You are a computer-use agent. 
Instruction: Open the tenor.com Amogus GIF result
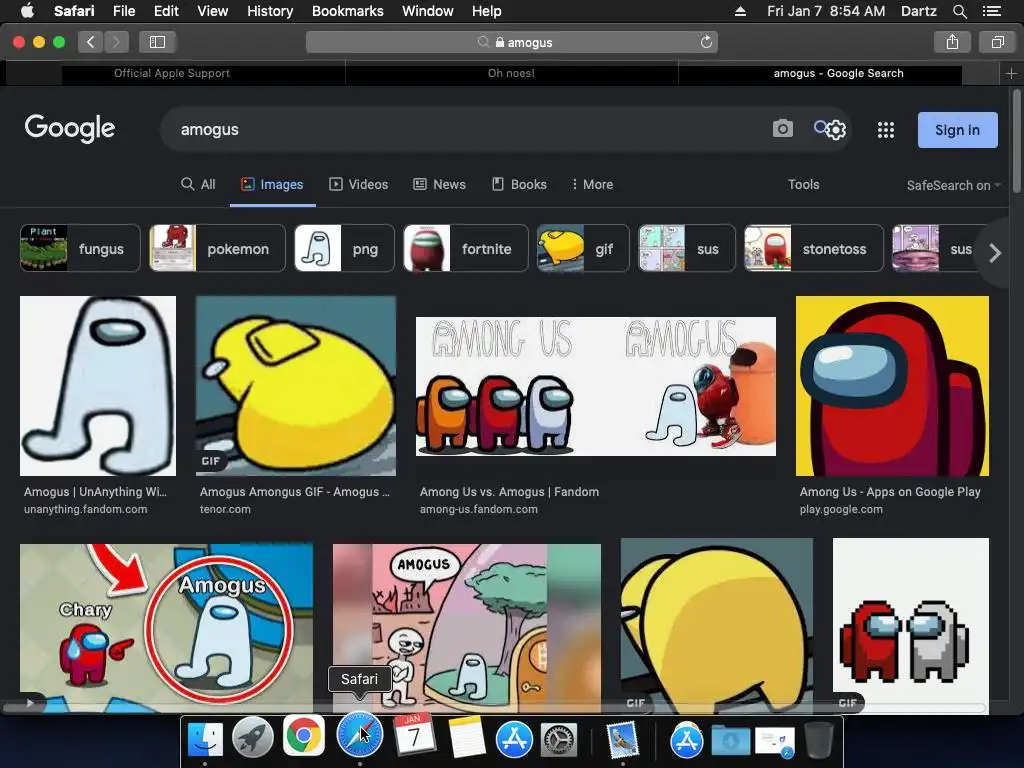tap(295, 492)
